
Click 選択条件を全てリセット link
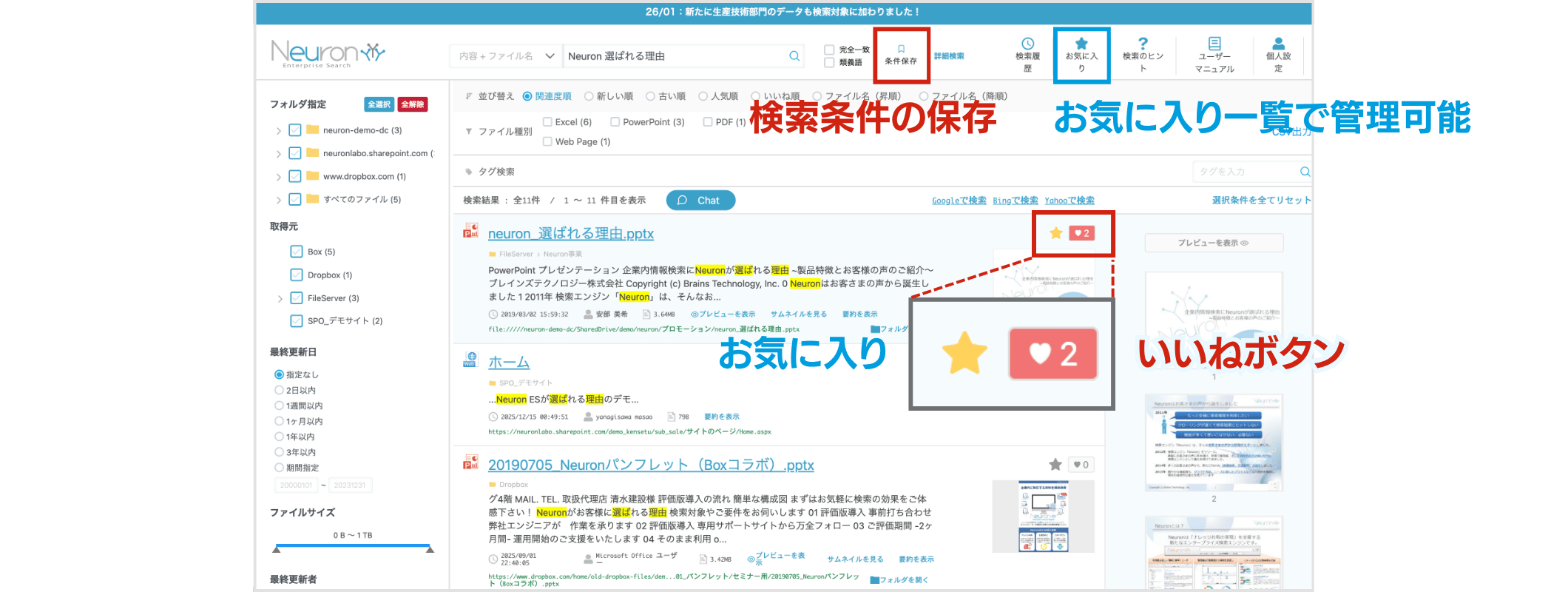point(1261,201)
